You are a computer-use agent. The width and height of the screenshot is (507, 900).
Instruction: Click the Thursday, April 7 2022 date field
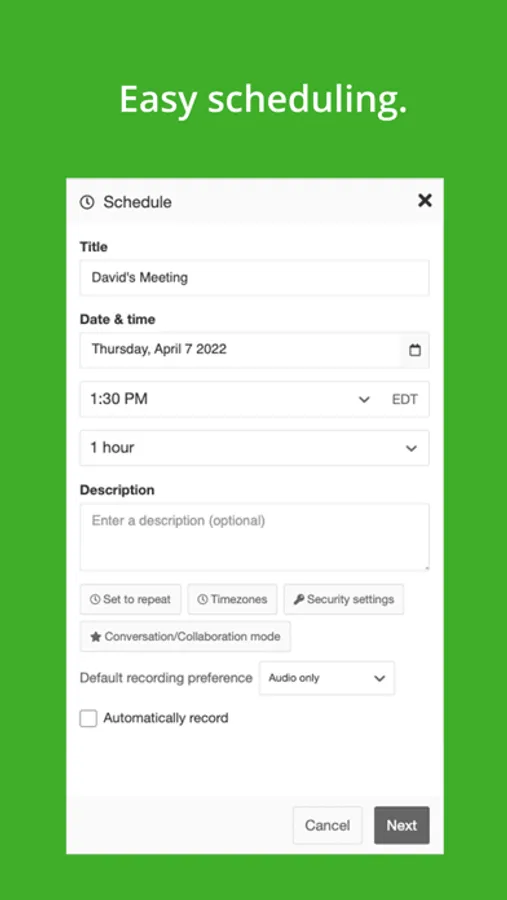pos(254,350)
